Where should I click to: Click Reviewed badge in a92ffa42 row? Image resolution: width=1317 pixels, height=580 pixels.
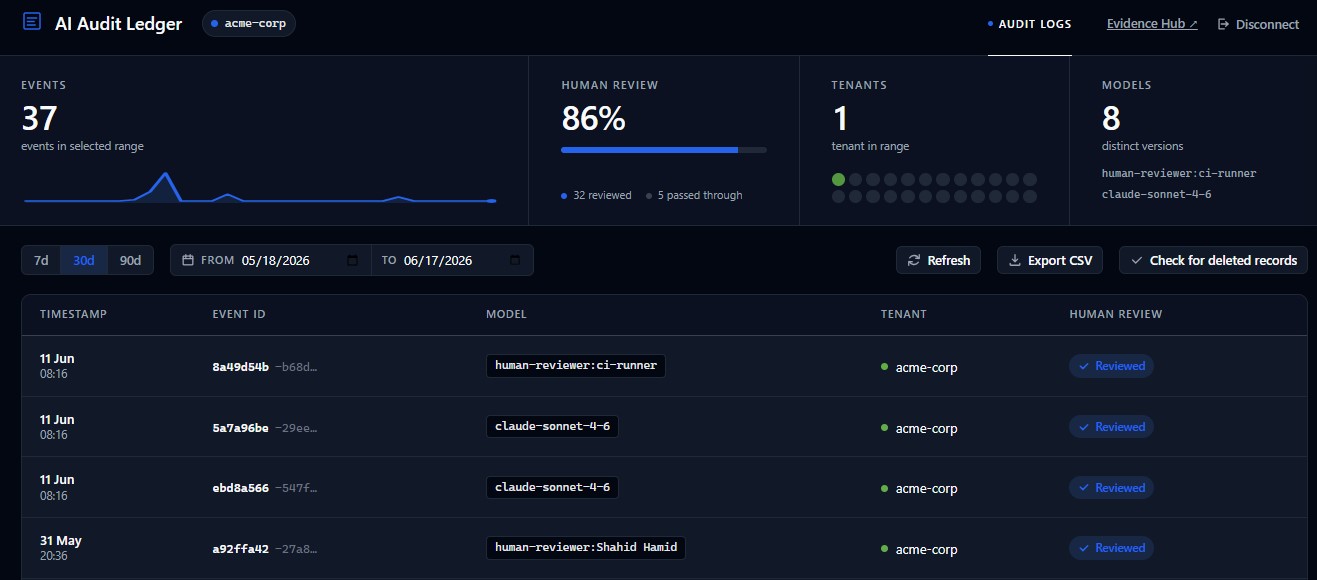pos(1111,548)
